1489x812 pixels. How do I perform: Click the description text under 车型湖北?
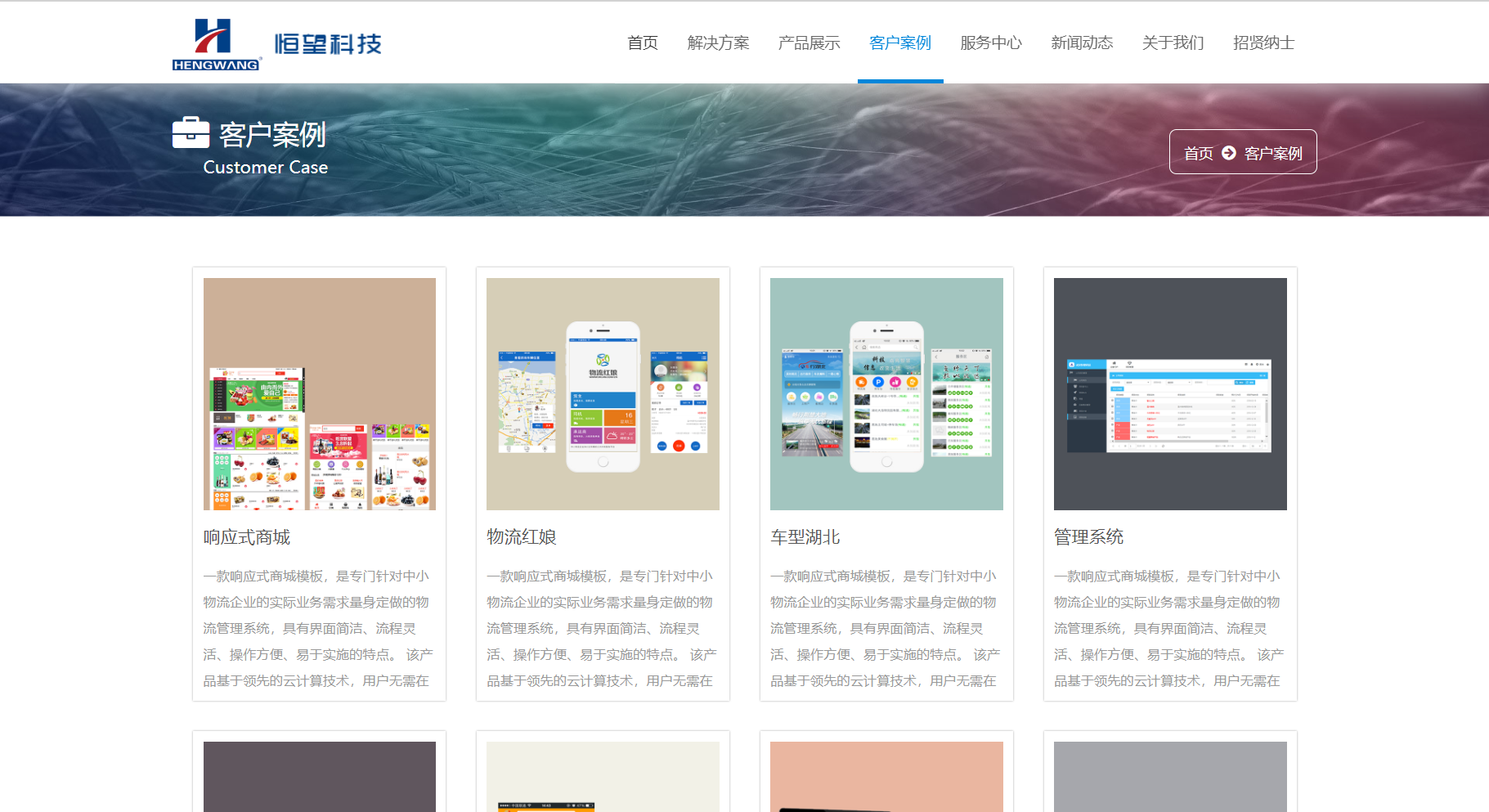click(886, 628)
